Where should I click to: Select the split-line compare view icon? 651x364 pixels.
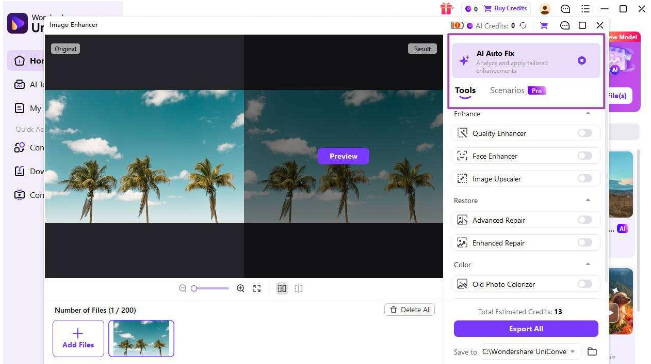click(299, 288)
